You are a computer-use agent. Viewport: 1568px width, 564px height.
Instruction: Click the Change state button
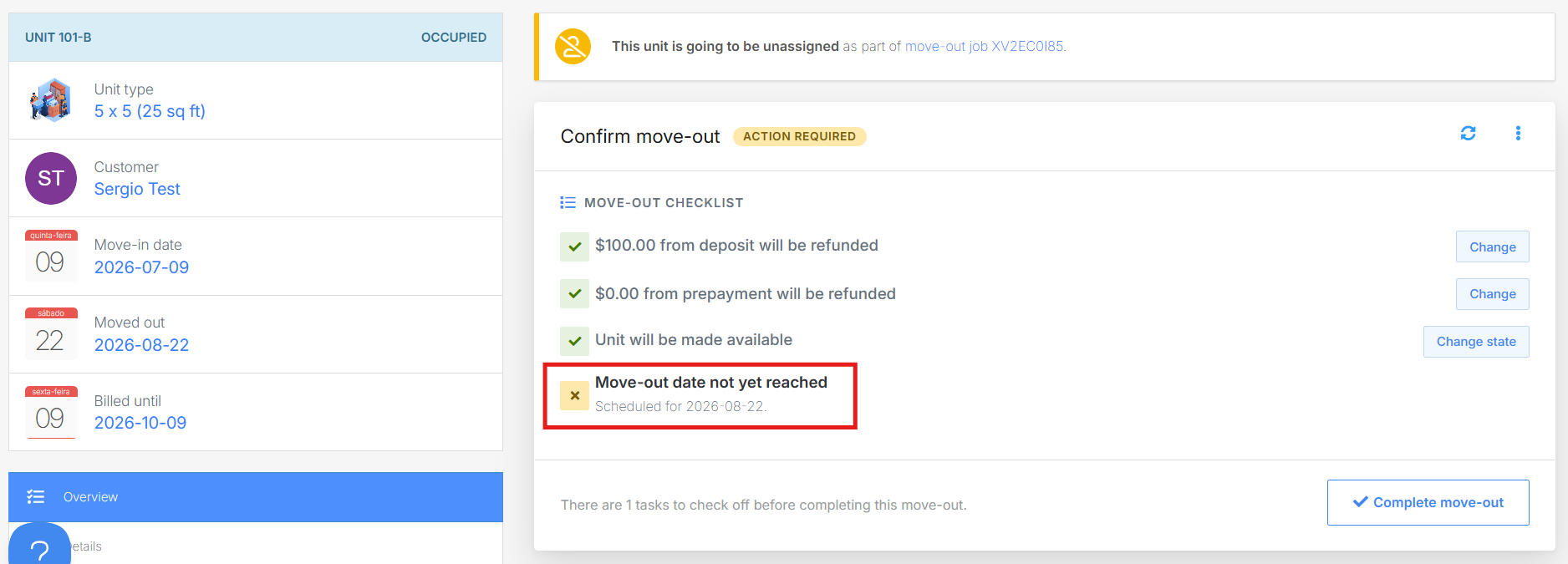pyautogui.click(x=1476, y=342)
